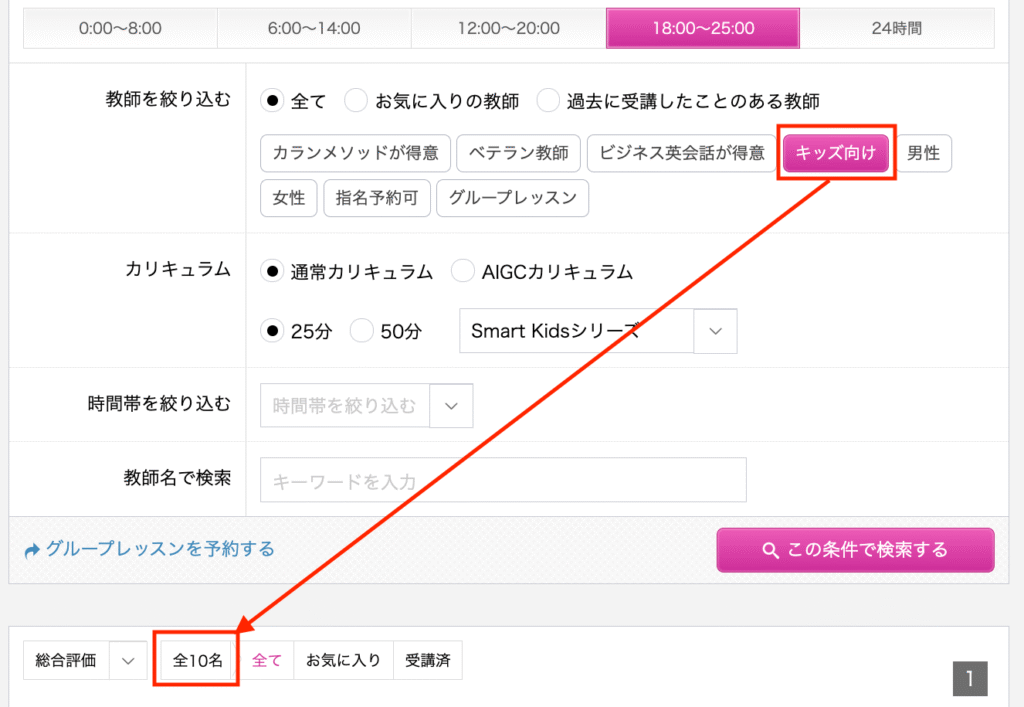This screenshot has width=1024, height=707.
Task: Select the お気に入りの教師 radio button
Action: pyautogui.click(x=357, y=101)
